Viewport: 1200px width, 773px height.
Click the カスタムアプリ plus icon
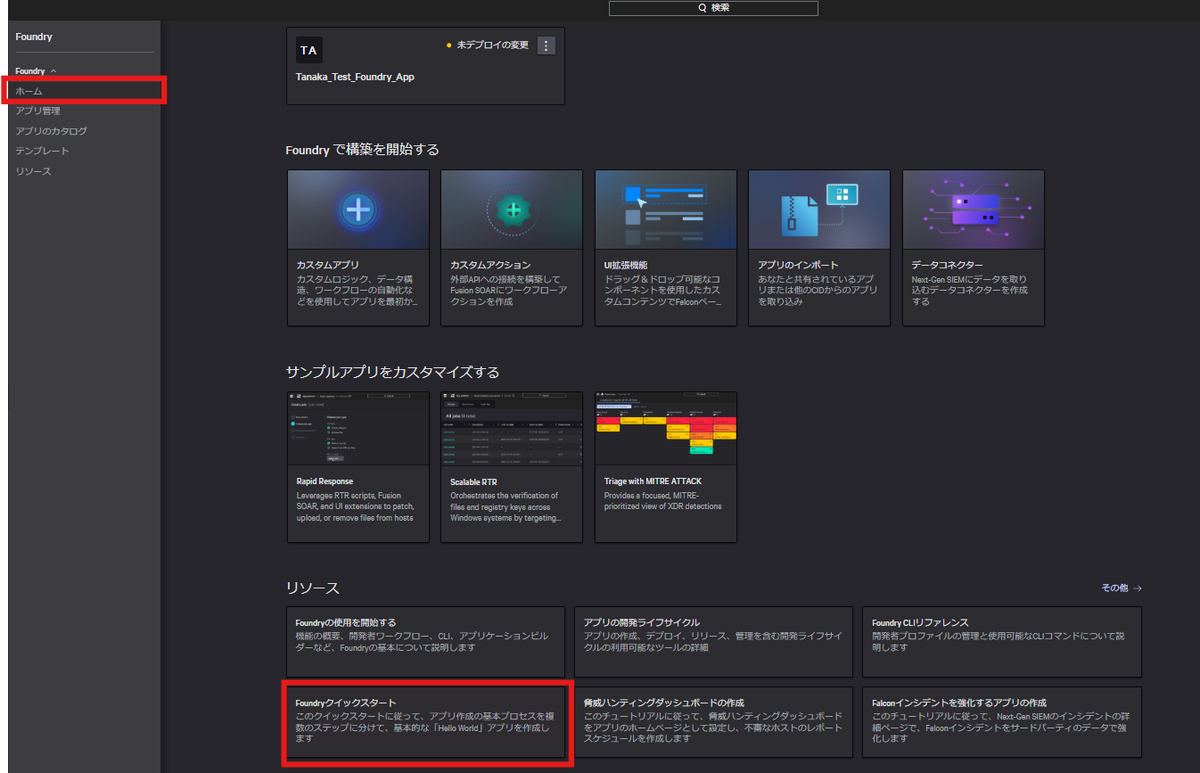(x=358, y=208)
